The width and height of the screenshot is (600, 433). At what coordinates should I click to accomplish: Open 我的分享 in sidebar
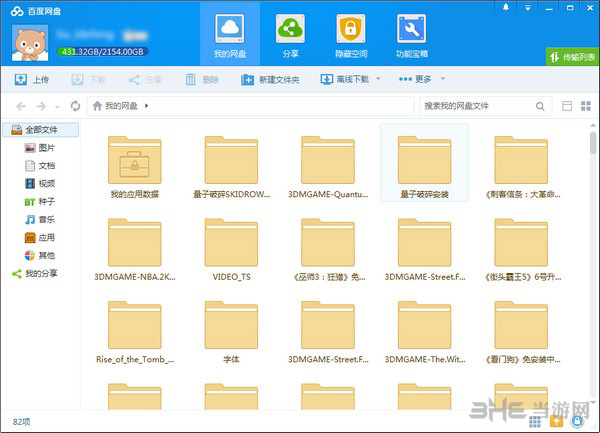pos(34,273)
